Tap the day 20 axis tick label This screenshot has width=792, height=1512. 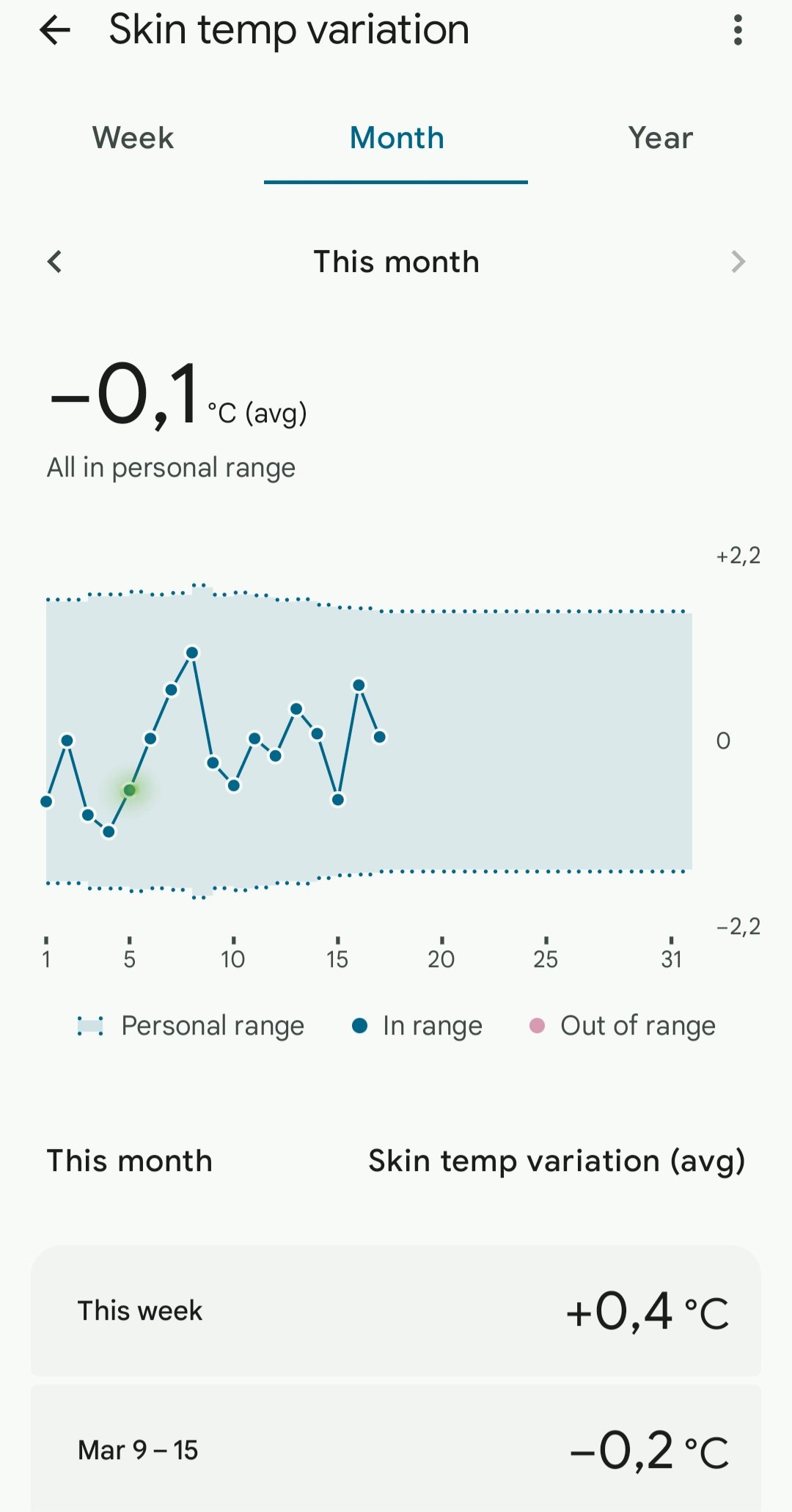click(441, 958)
